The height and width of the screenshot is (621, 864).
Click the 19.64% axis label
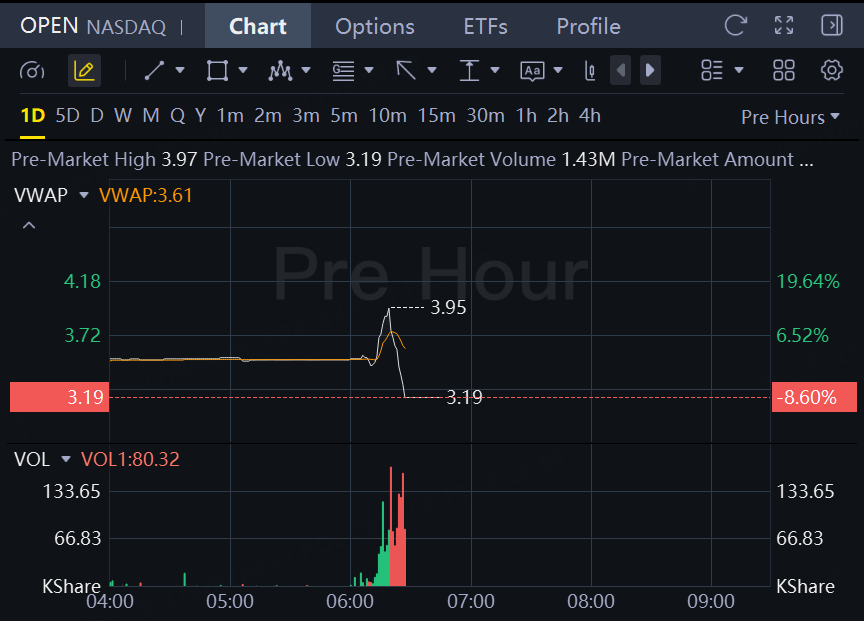(x=808, y=282)
